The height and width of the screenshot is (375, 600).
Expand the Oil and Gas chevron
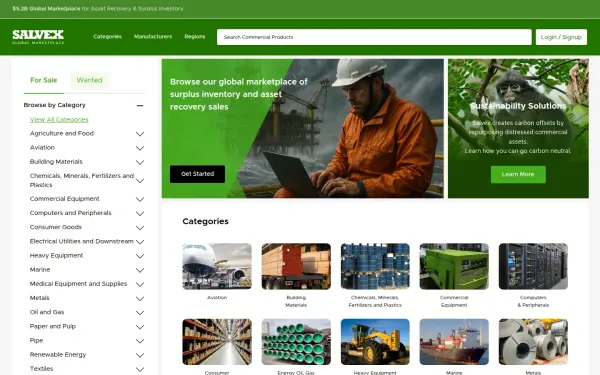coord(140,313)
